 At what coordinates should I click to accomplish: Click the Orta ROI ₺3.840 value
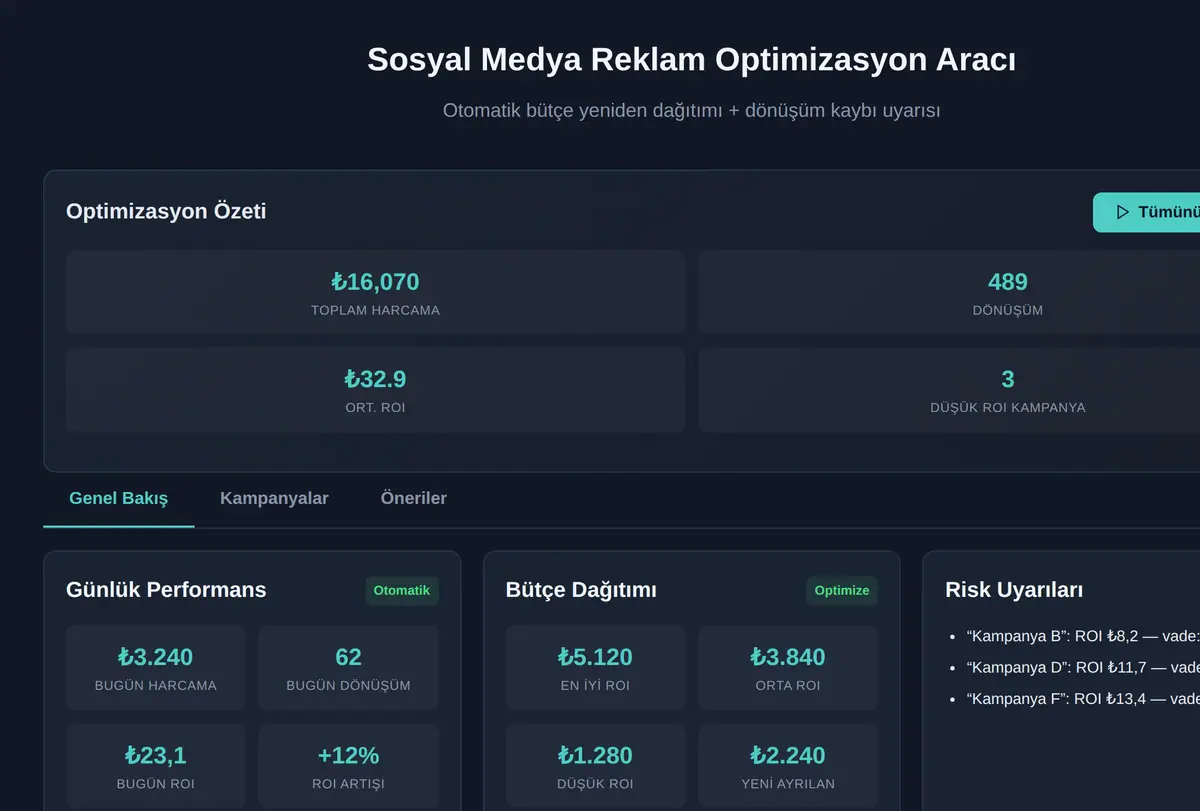click(788, 657)
